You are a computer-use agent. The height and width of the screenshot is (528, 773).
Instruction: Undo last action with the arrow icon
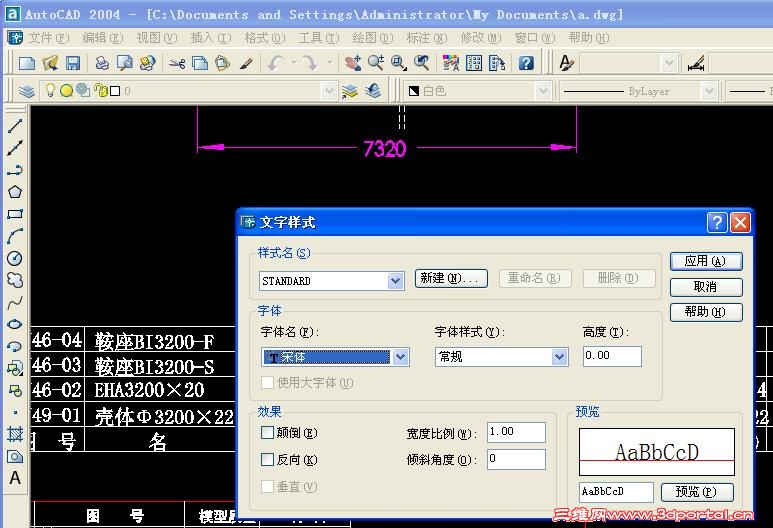point(275,63)
